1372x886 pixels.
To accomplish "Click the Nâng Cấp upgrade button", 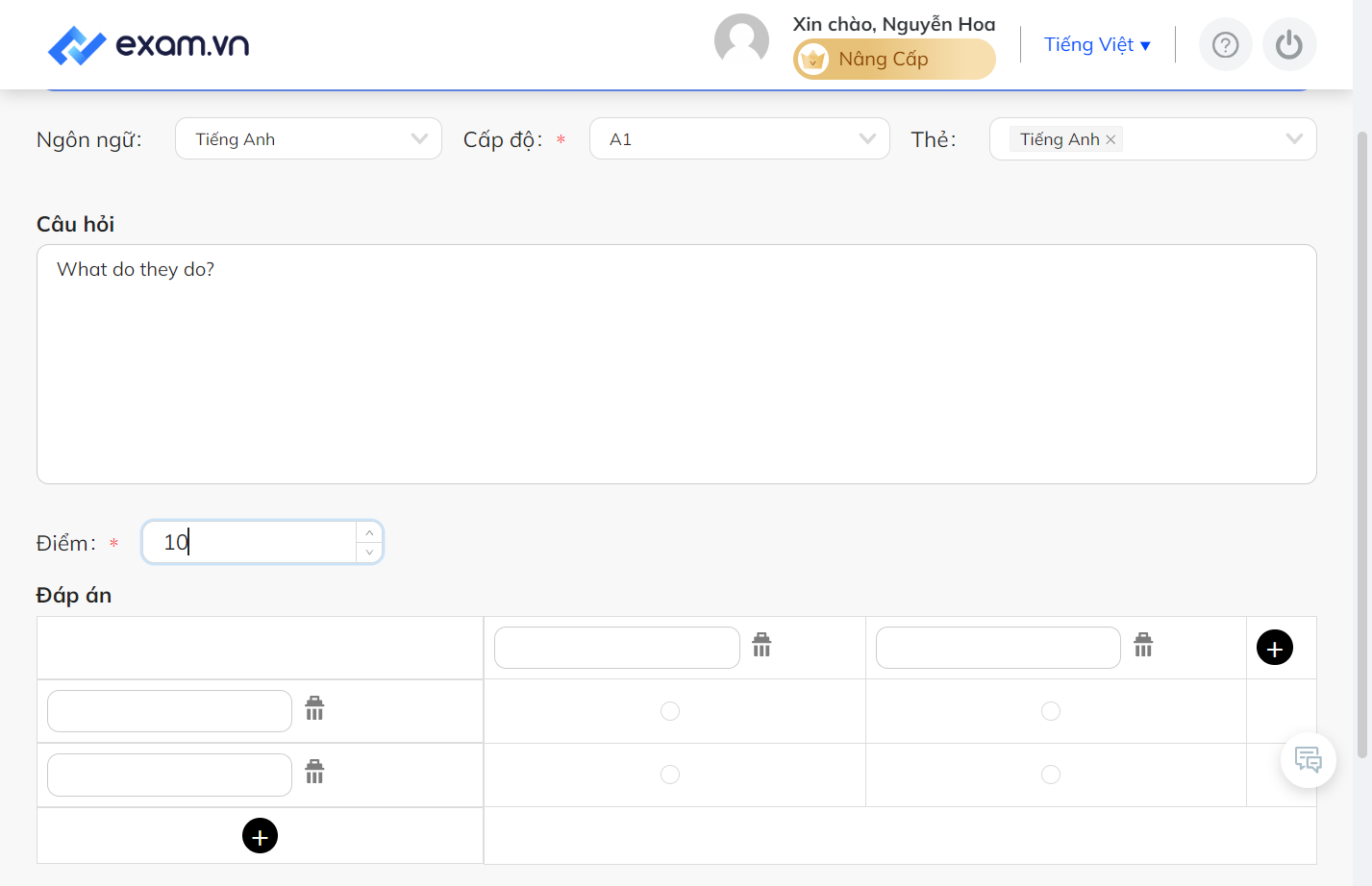I will coord(894,60).
